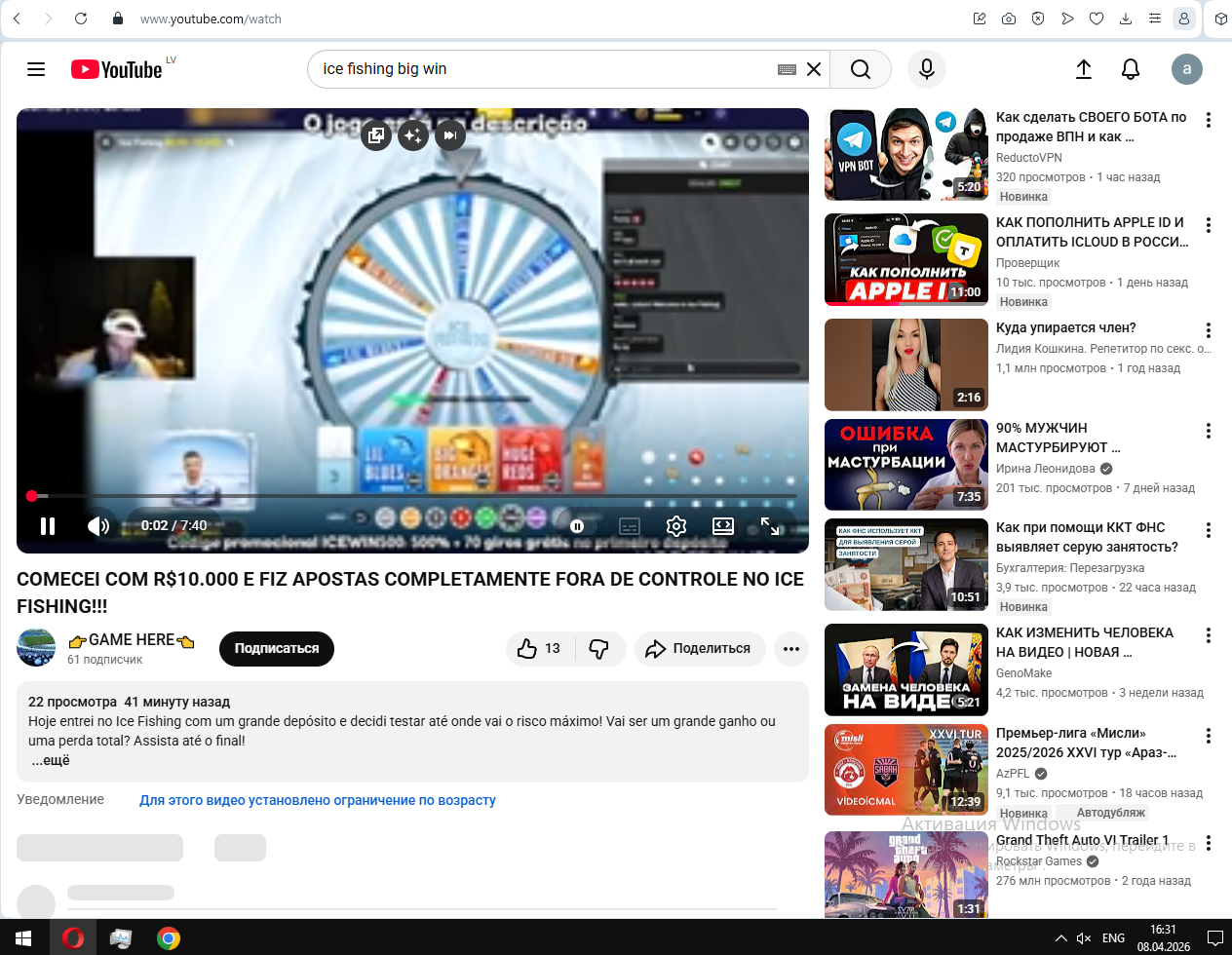Open the ad blocker shield icon
Screen dimensions: 1232x955
[1038, 19]
